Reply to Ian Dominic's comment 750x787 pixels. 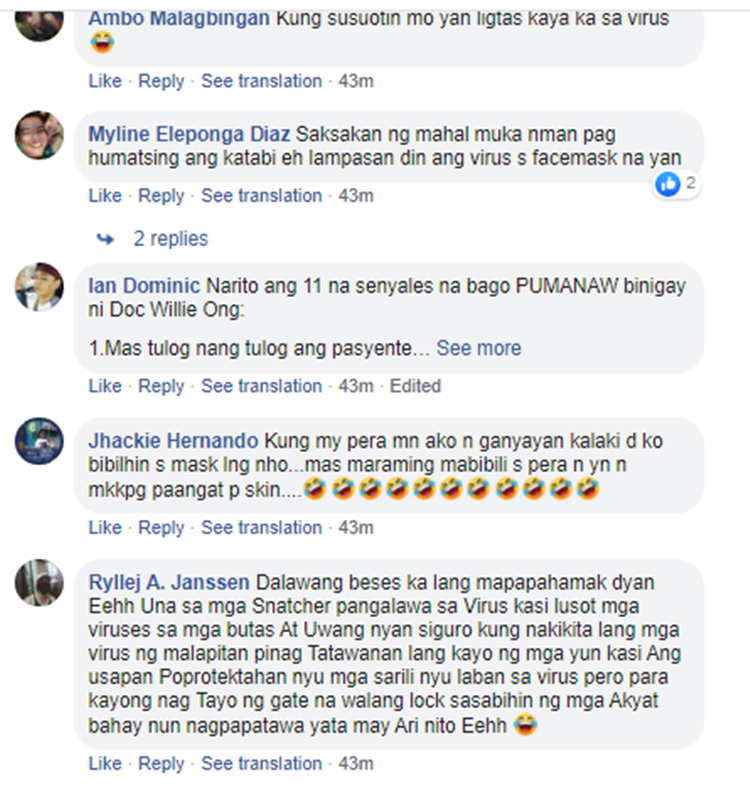161,386
